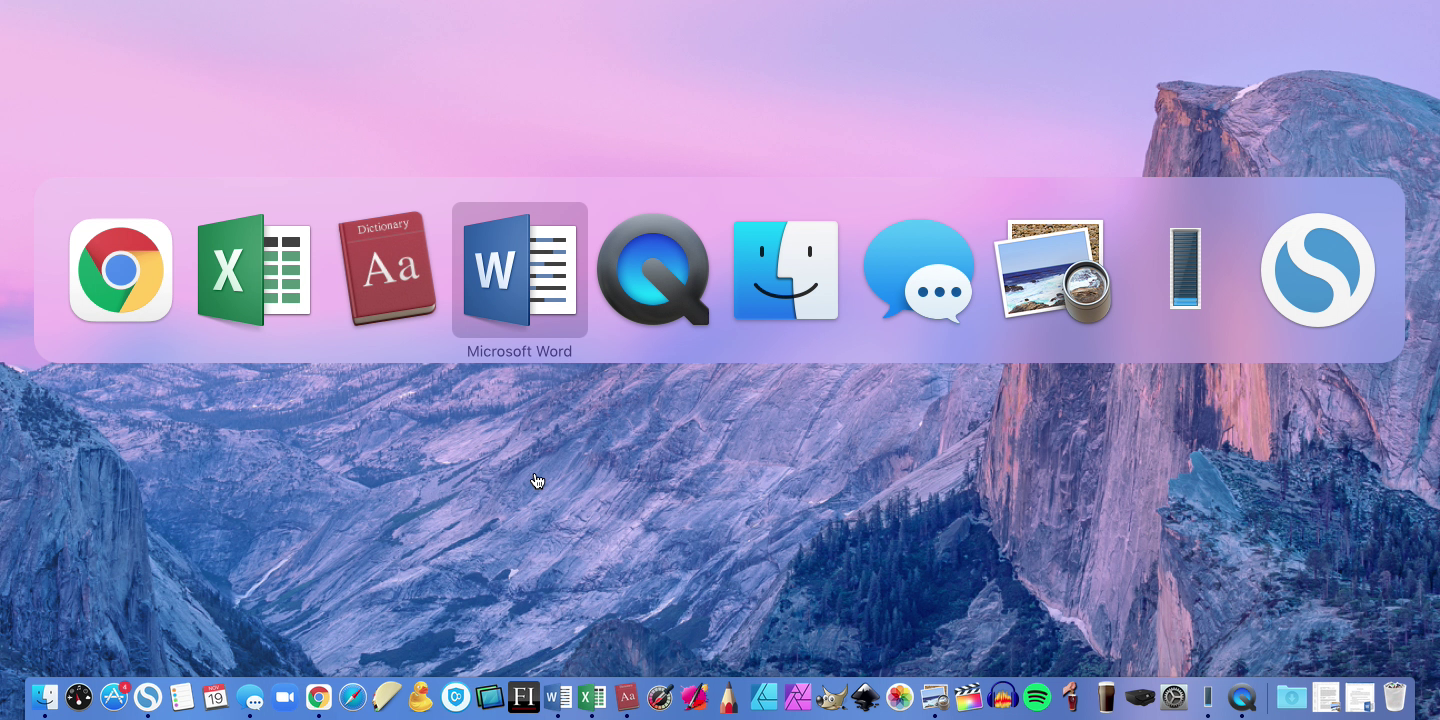
Task: Open Reminders from the Dock
Action: 182,697
